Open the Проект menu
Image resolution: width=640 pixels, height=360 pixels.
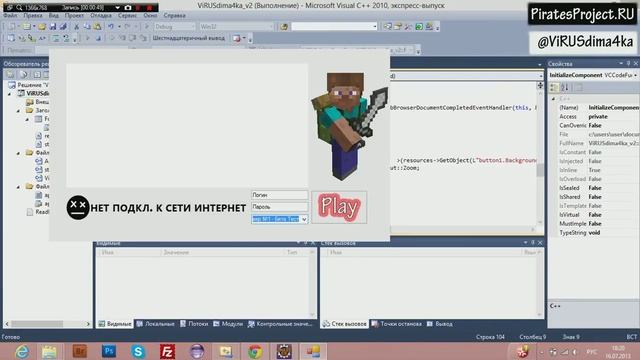click(74, 16)
